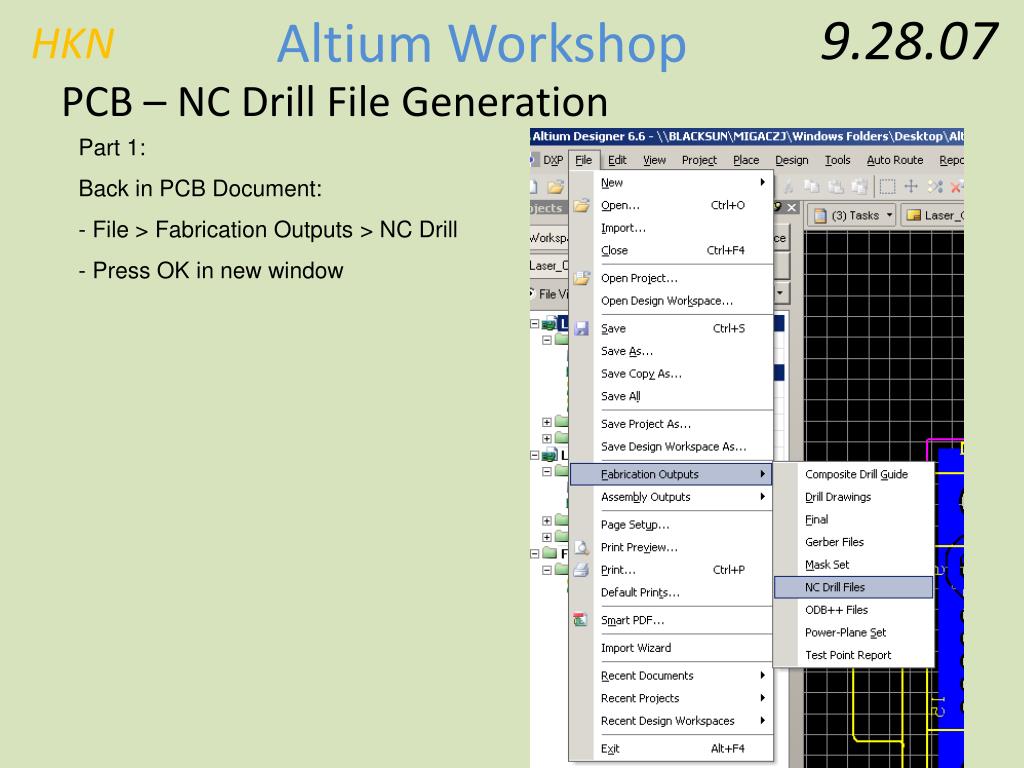Screen dimensions: 1024x768
Task: Choose Import... from the File menu
Action: pyautogui.click(x=672, y=228)
